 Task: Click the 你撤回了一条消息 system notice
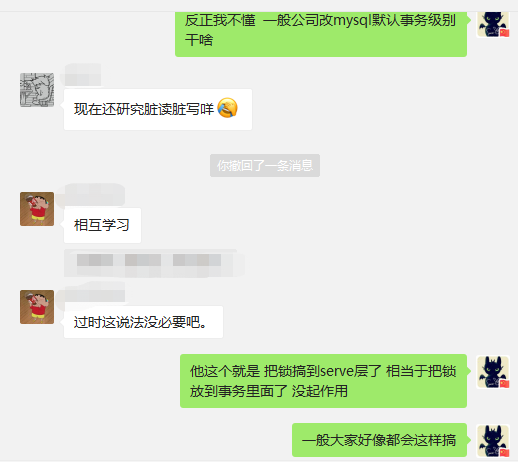265,165
